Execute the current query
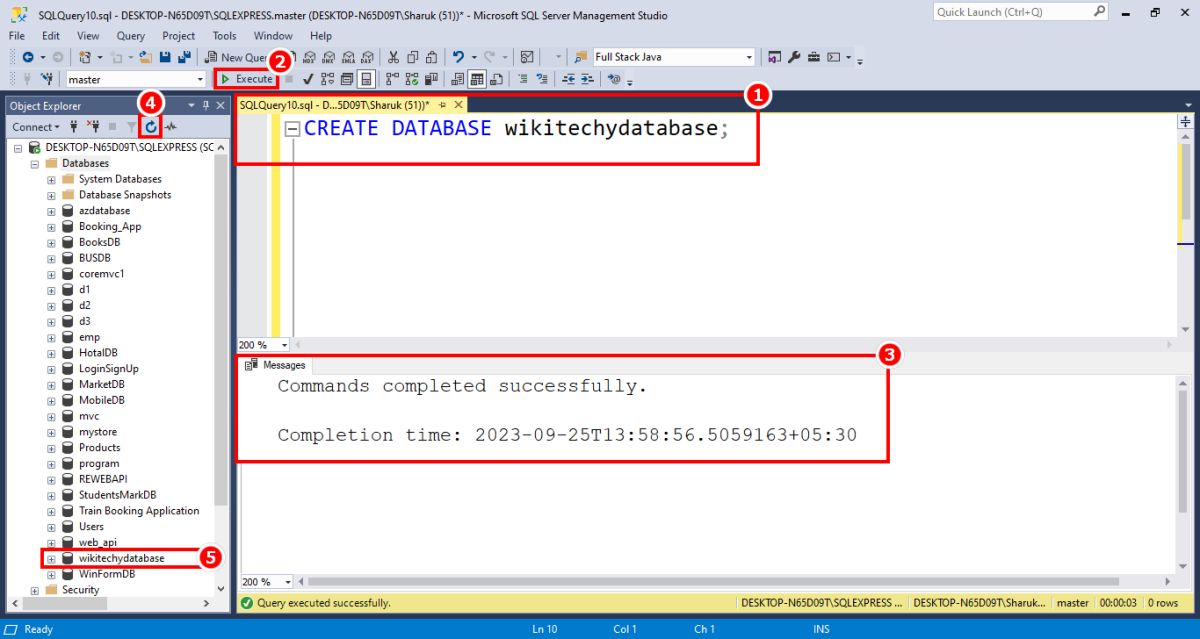Viewport: 1200px width, 639px height. pos(246,79)
